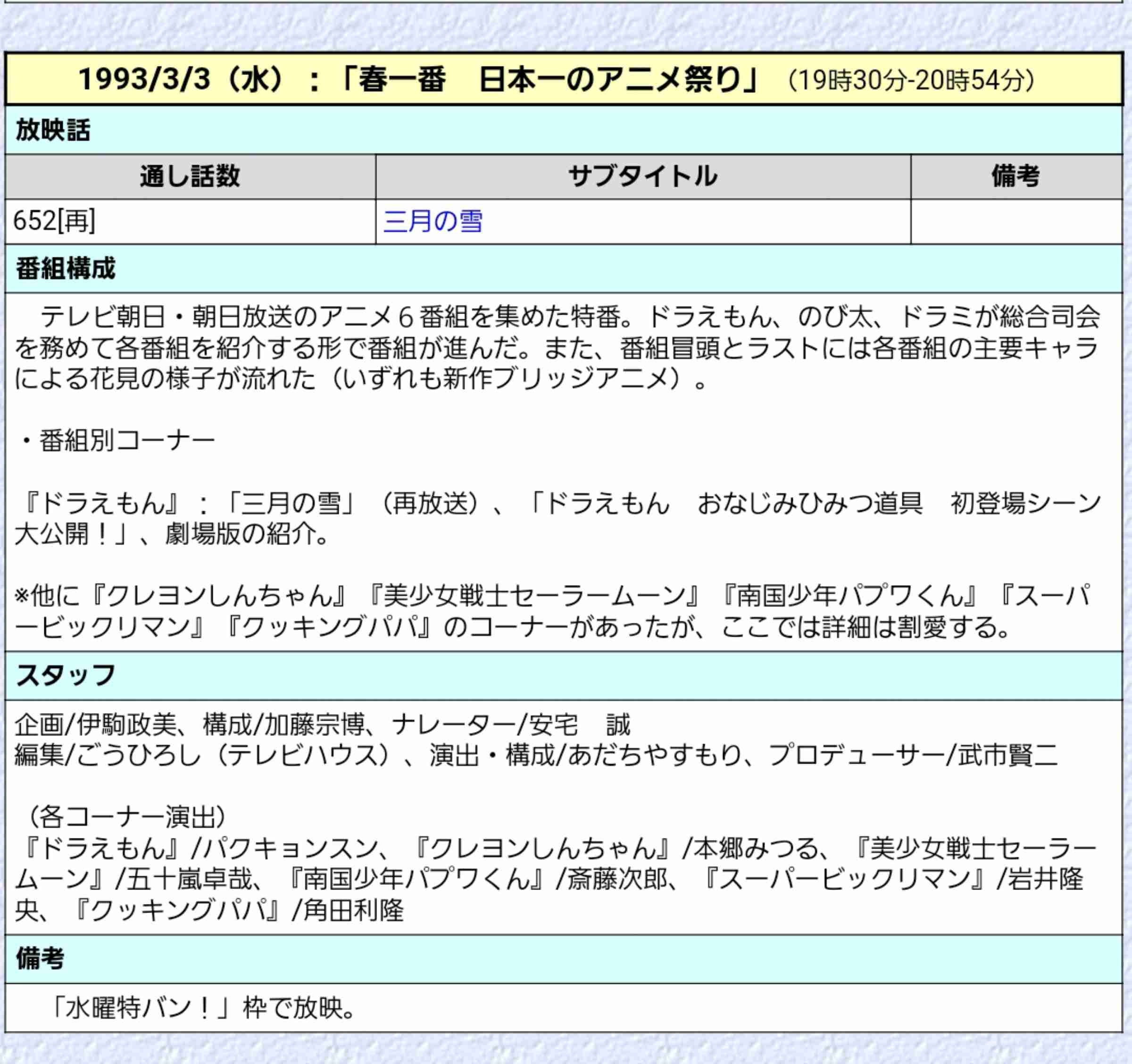Click the （各コーナー演出） label
The image size is (1132, 1064).
click(127, 817)
